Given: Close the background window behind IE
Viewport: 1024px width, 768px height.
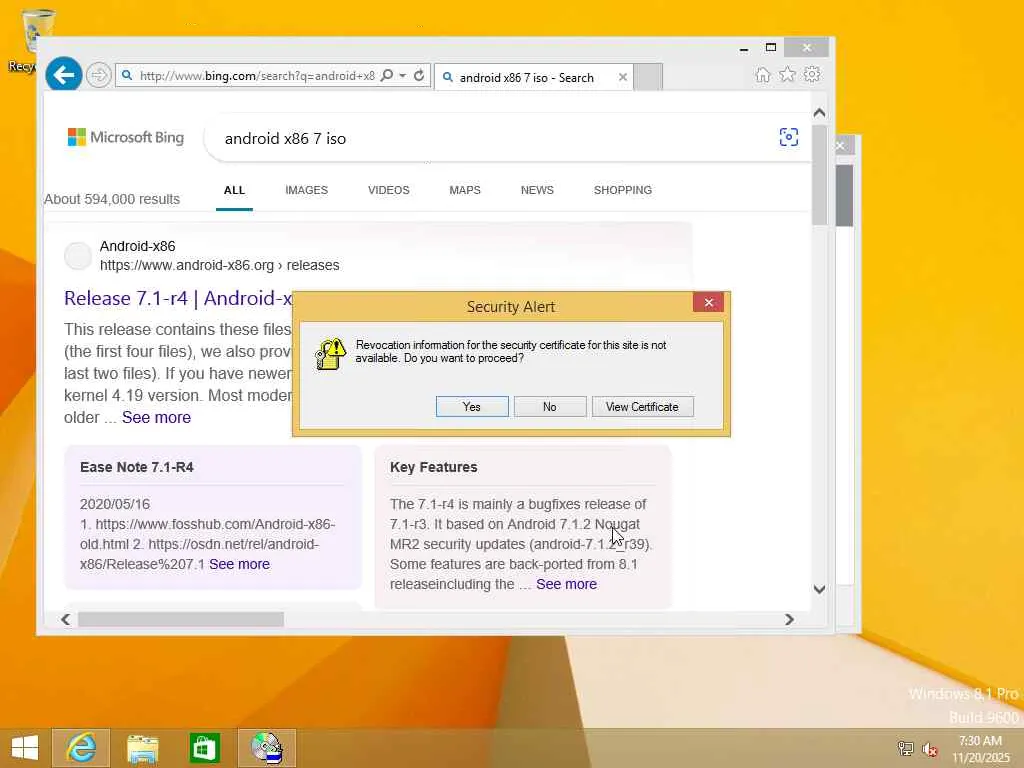Looking at the screenshot, I should pyautogui.click(x=841, y=146).
